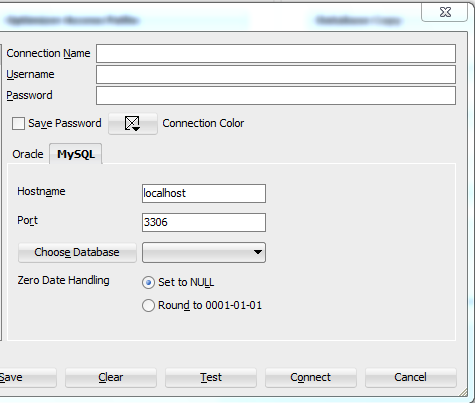
Task: Click the Port field showing 3306
Action: pyautogui.click(x=204, y=222)
